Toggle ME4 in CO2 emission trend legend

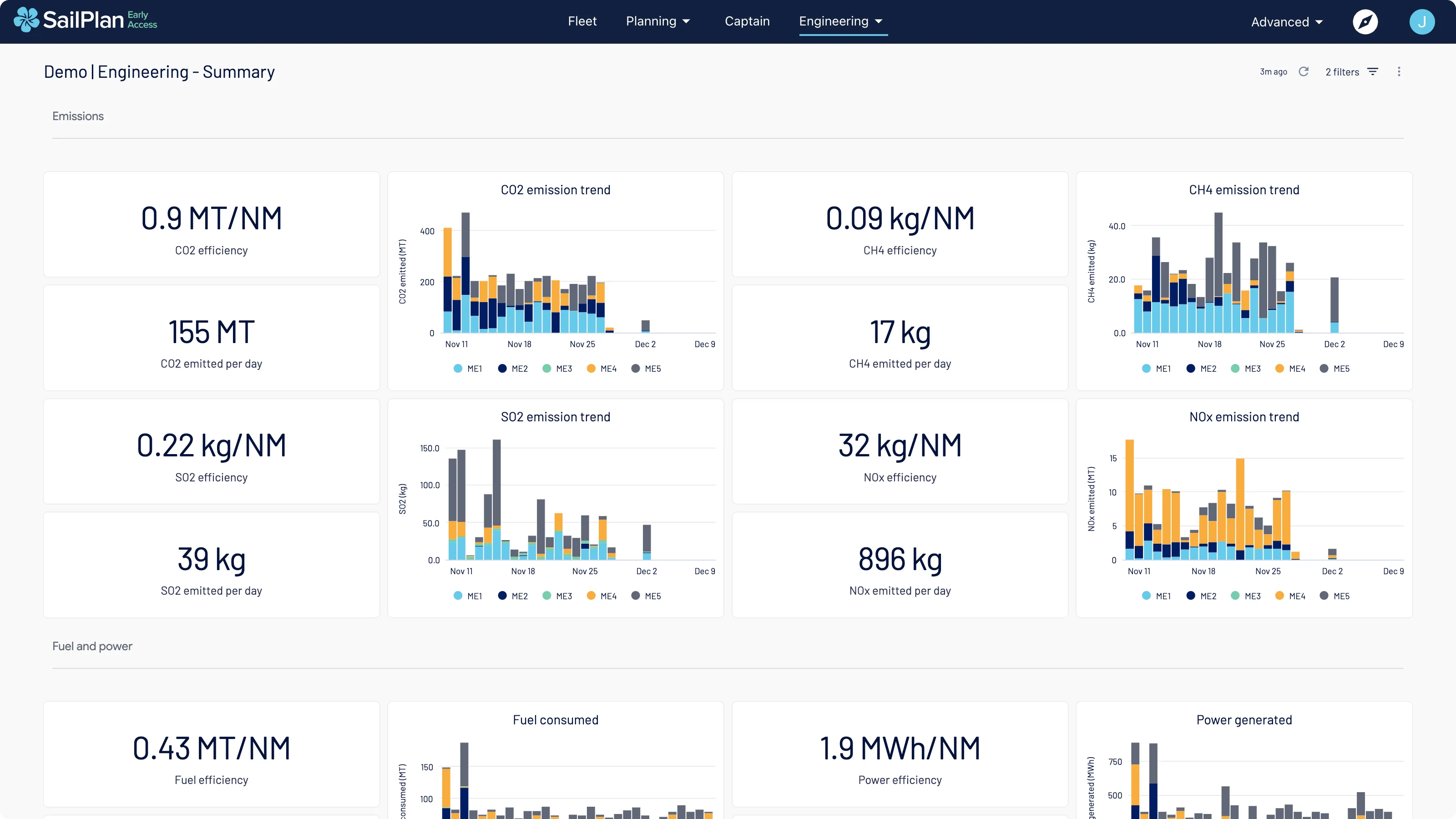point(602,369)
